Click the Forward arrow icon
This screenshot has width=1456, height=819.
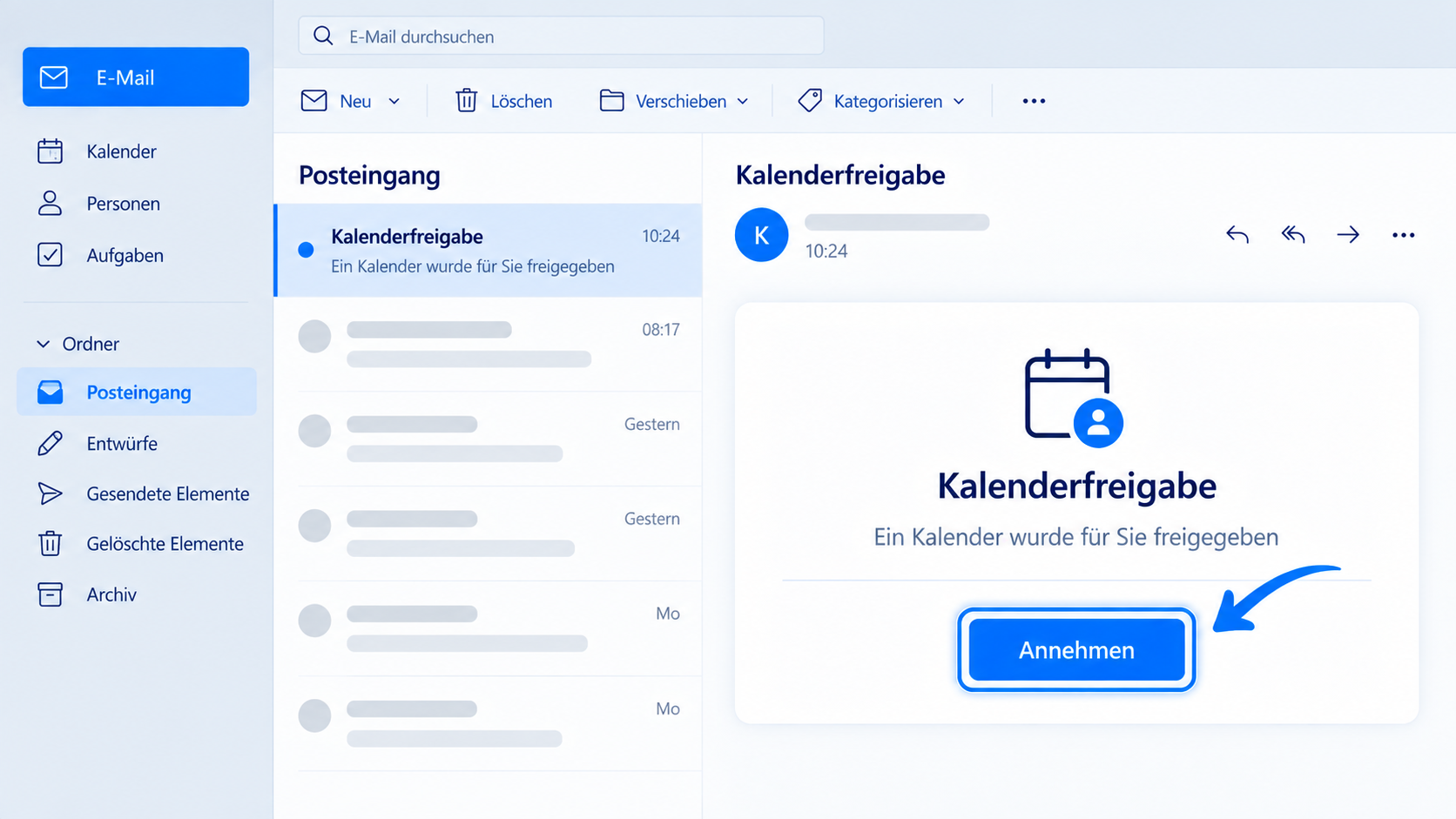(1348, 234)
